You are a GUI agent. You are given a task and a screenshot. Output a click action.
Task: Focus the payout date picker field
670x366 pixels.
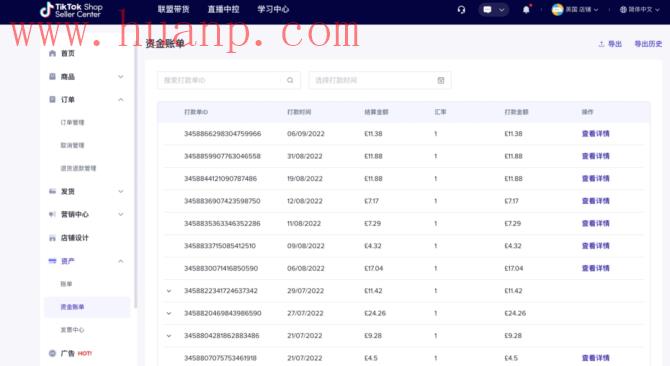[x=380, y=80]
